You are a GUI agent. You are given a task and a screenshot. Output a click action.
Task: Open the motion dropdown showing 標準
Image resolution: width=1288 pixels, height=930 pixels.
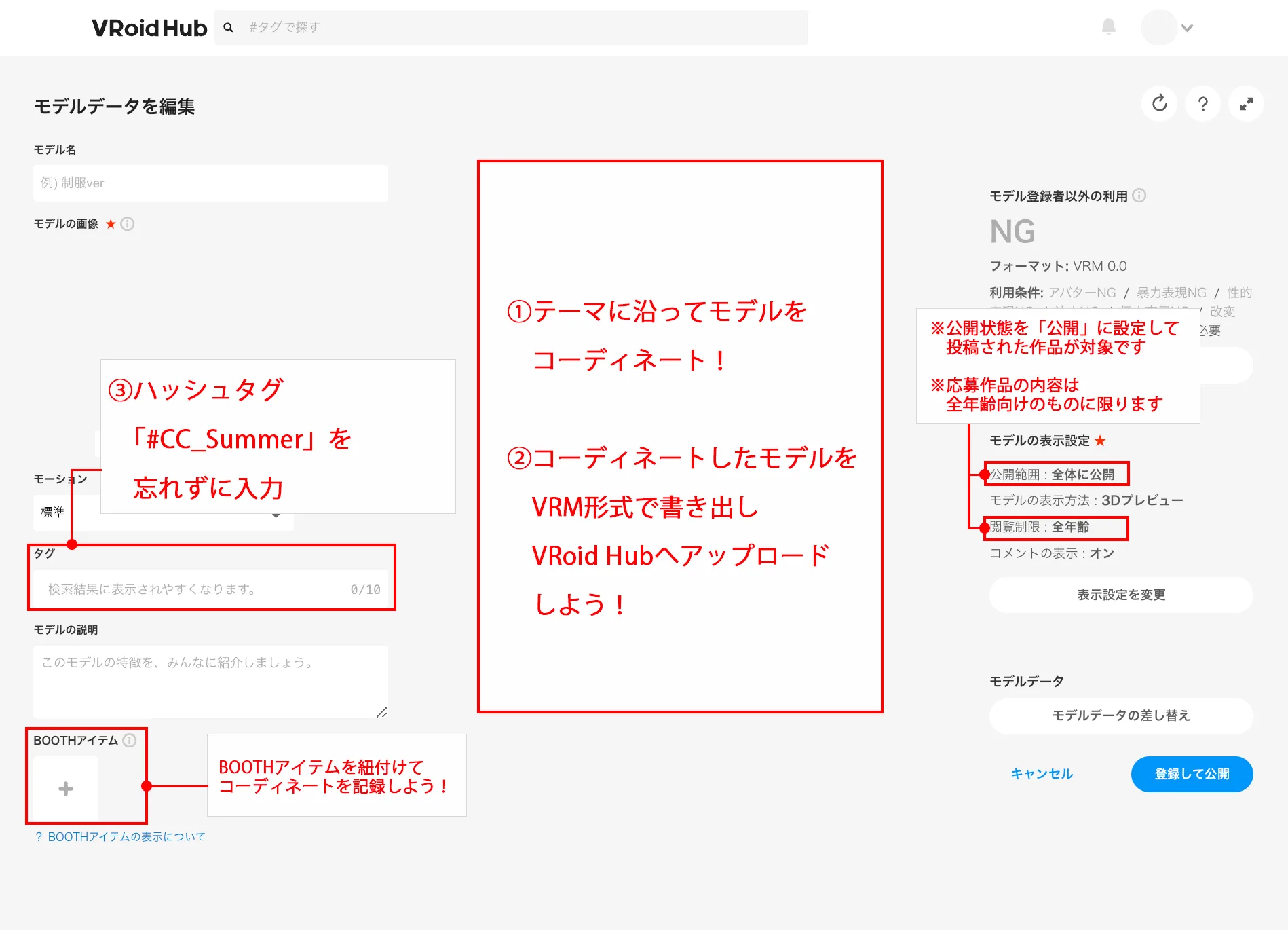click(163, 513)
